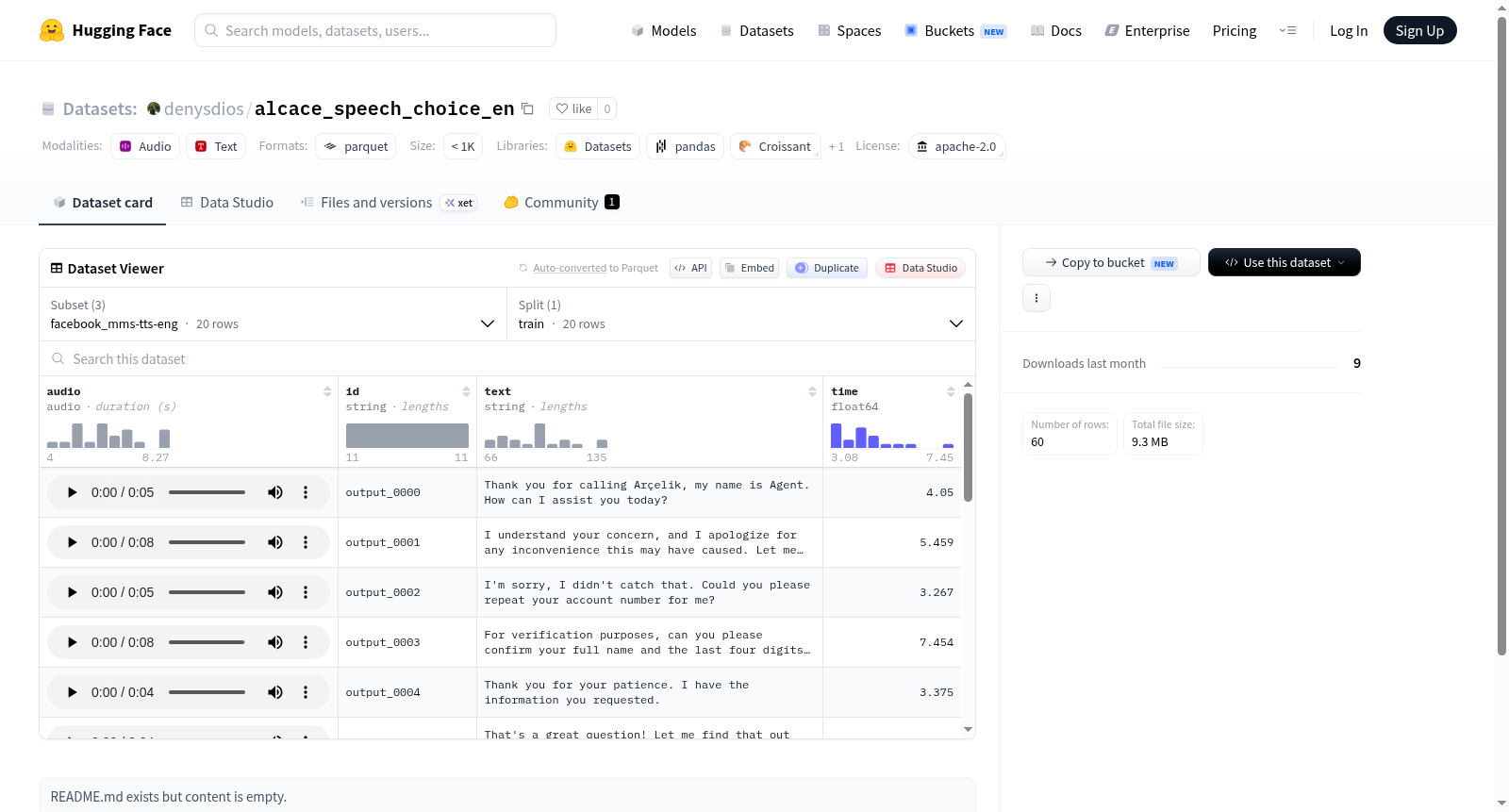Open the Community tab
Screen dimensions: 1509x812
(562, 202)
